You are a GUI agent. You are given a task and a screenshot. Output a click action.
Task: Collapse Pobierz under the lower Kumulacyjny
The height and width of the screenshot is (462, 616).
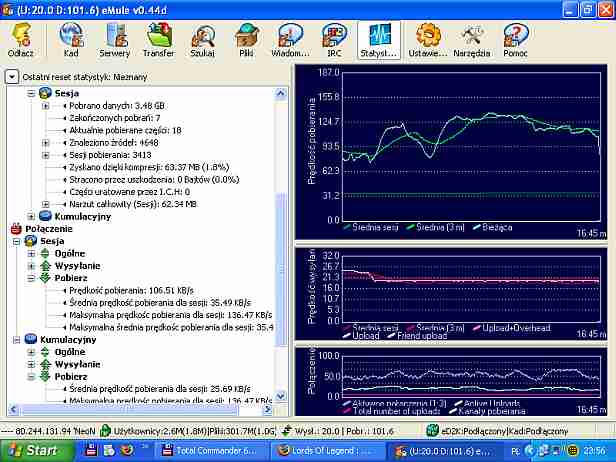click(31, 376)
